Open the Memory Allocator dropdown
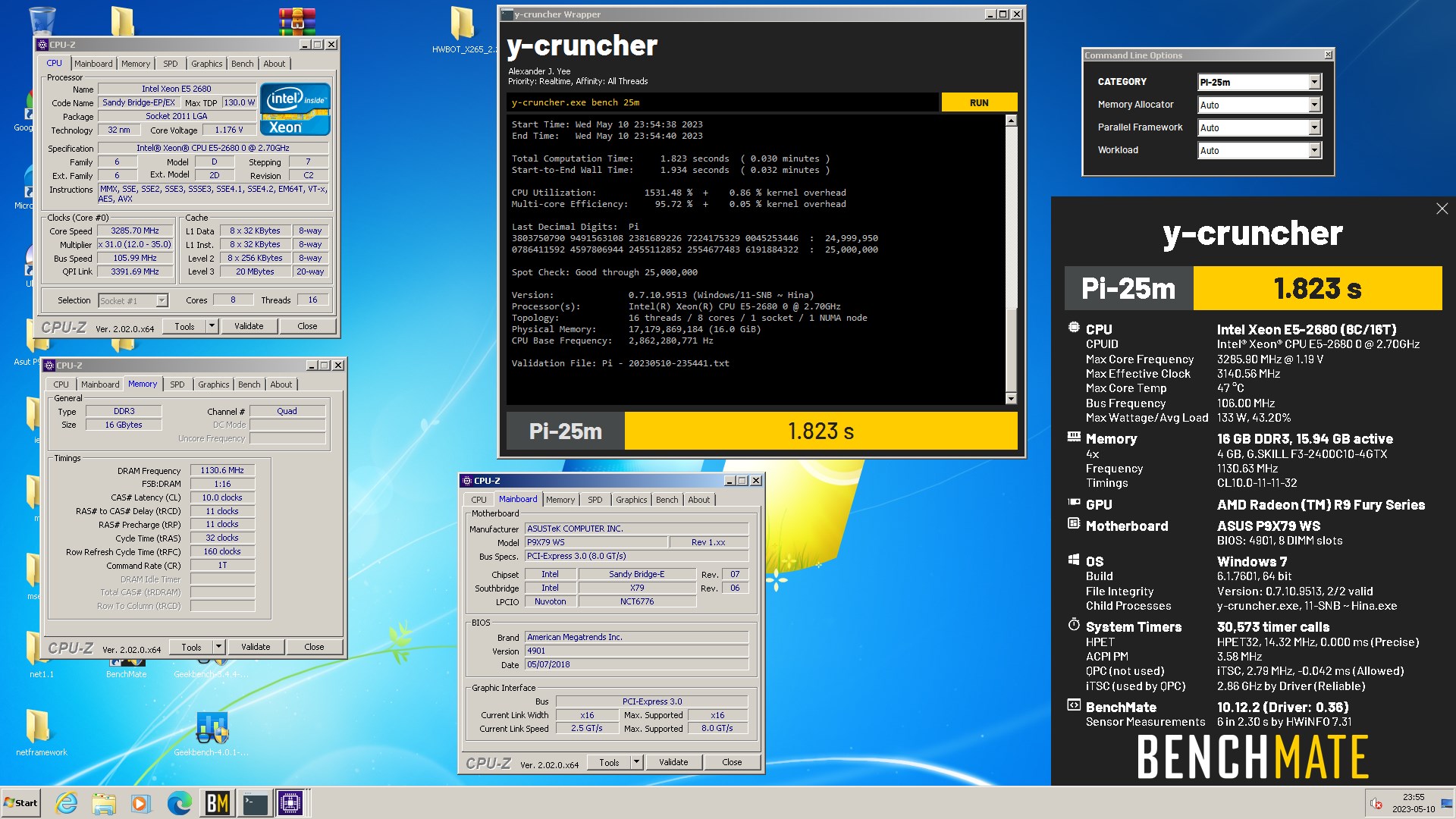The width and height of the screenshot is (1456, 819). point(1260,105)
